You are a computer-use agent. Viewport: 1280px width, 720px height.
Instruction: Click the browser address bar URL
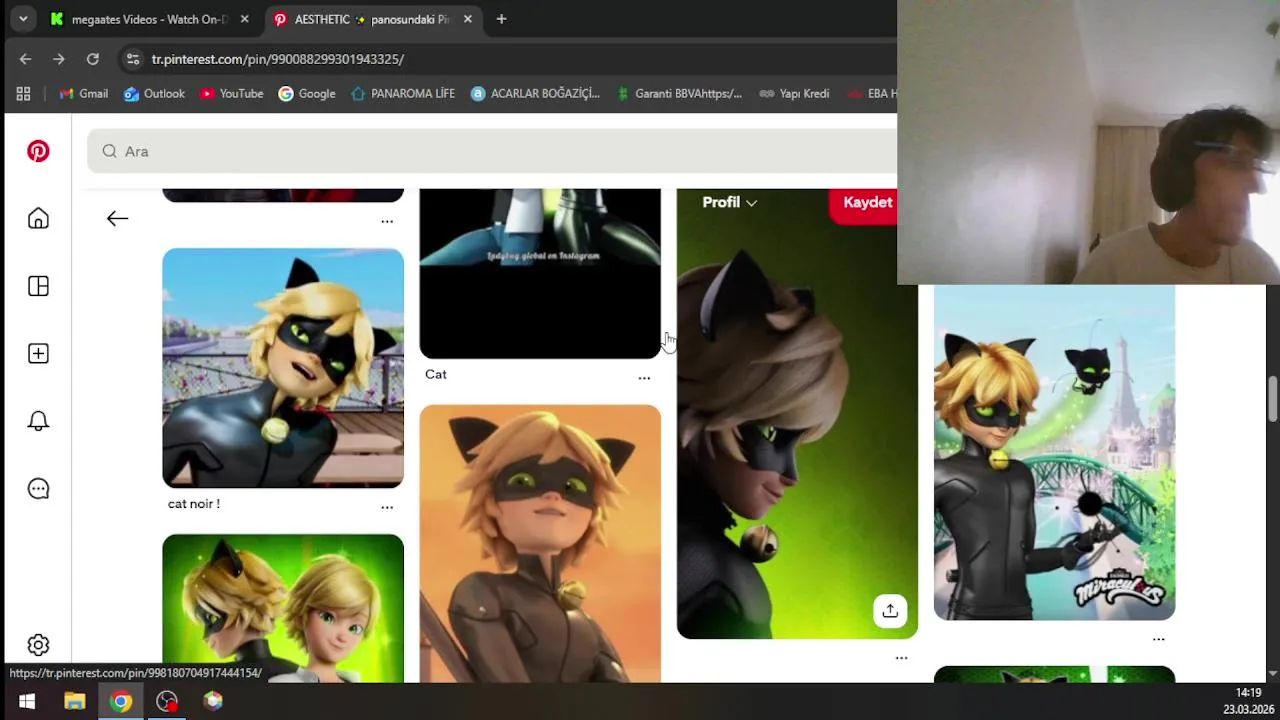click(x=278, y=59)
